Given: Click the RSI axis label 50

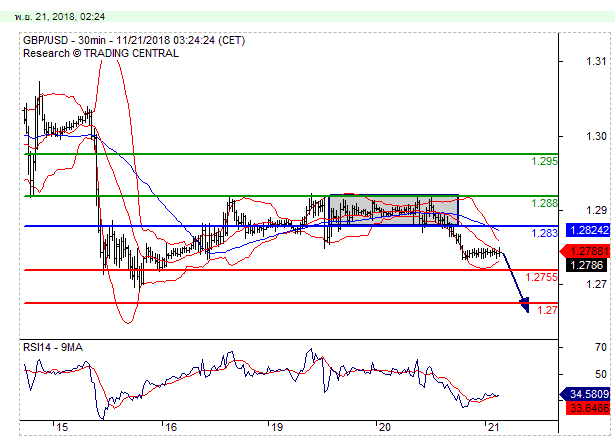Looking at the screenshot, I should [600, 374].
